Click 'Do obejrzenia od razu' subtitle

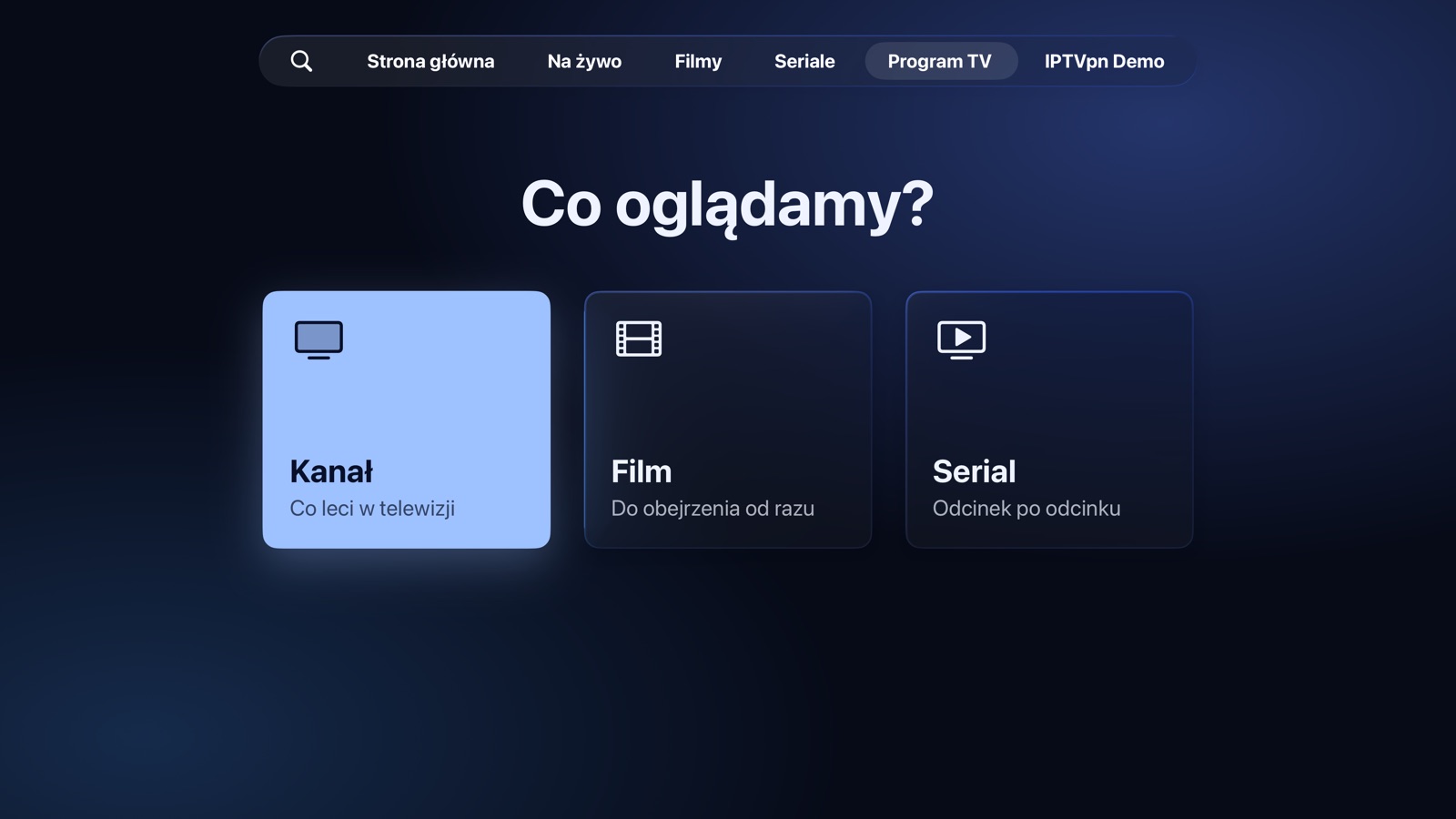(713, 508)
